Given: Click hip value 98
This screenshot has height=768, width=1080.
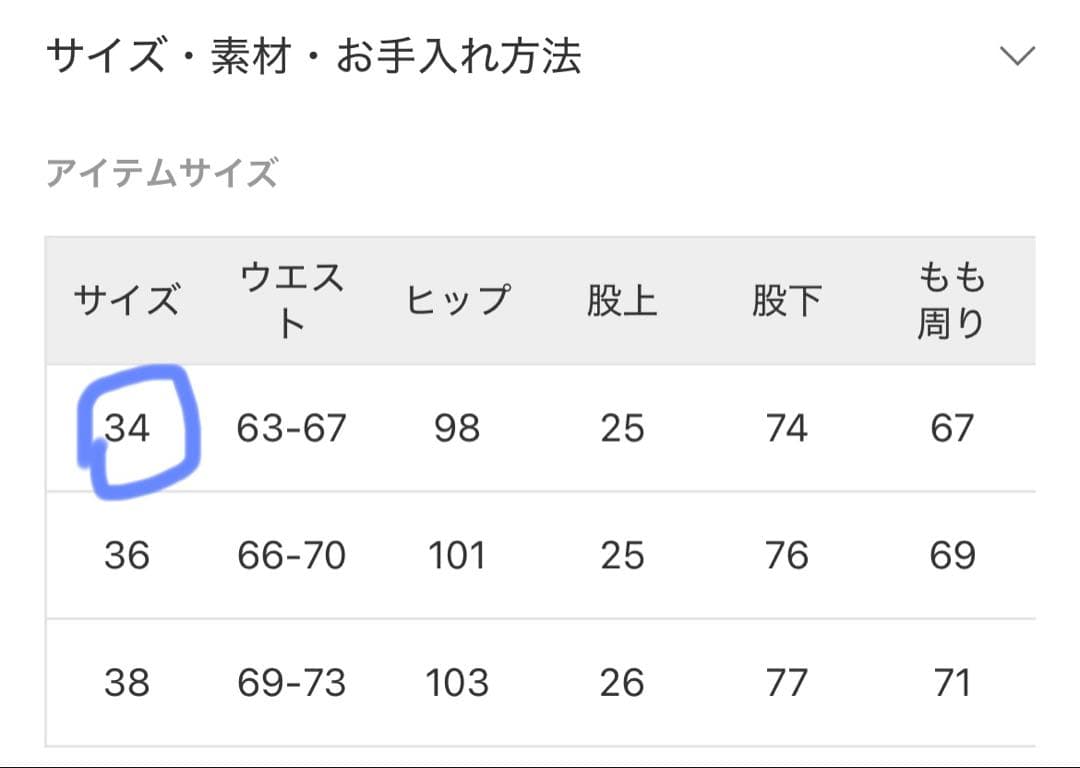Looking at the screenshot, I should click(457, 429).
